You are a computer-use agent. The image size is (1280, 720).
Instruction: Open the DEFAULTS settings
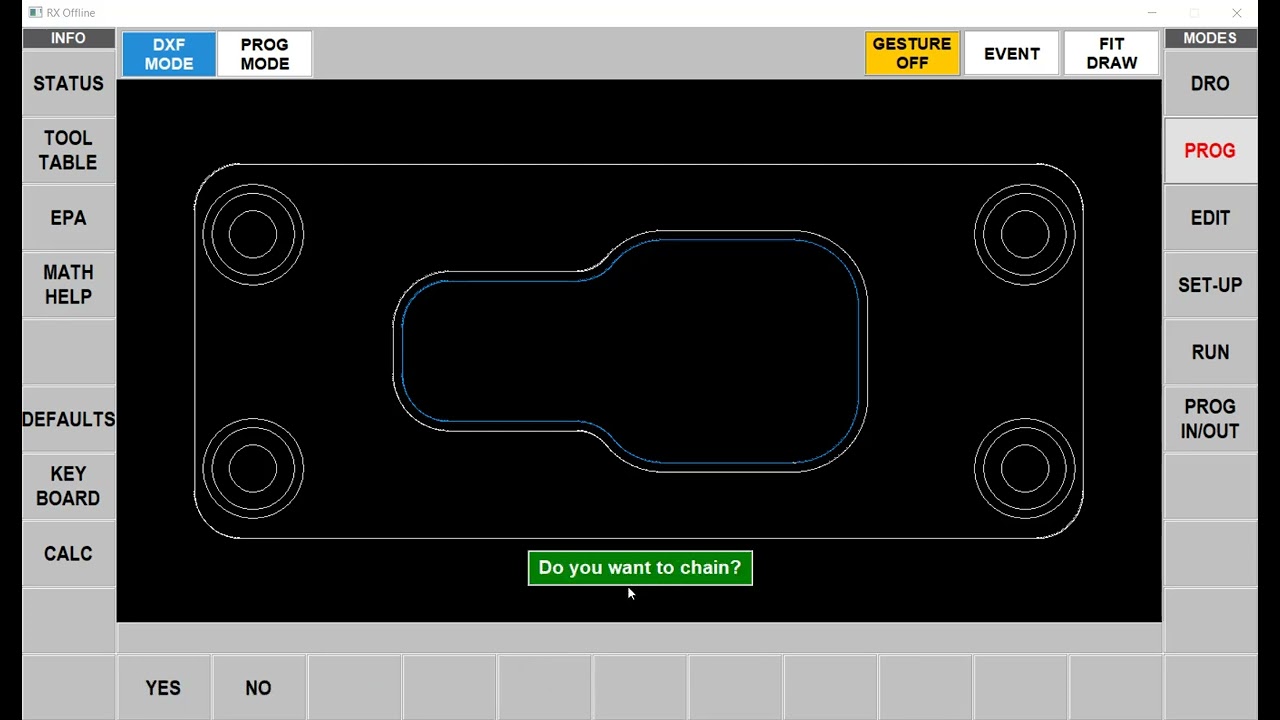click(68, 419)
